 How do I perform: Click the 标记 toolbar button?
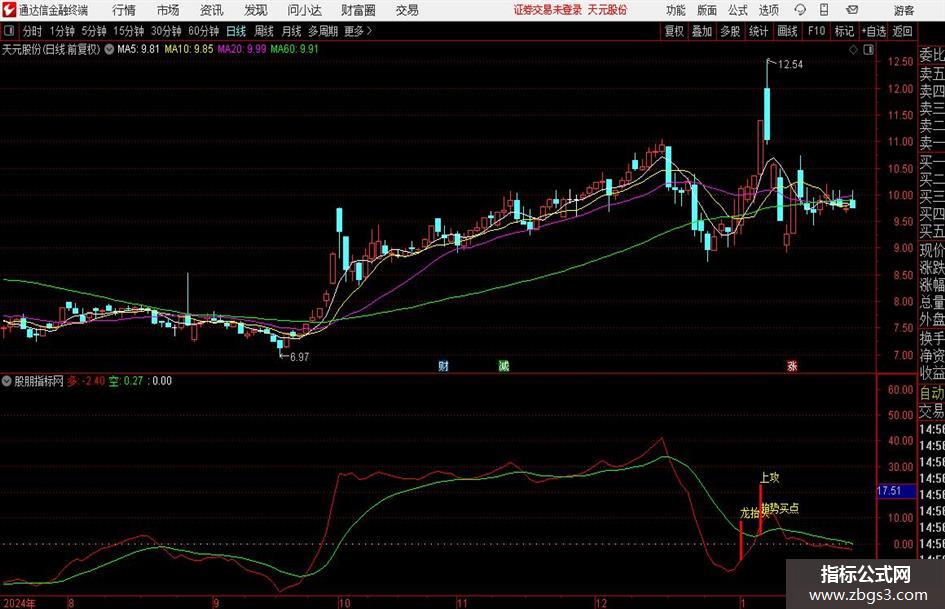coord(844,31)
